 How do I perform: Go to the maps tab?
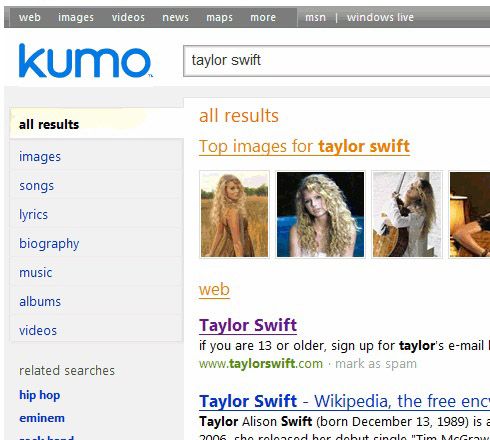tap(219, 17)
